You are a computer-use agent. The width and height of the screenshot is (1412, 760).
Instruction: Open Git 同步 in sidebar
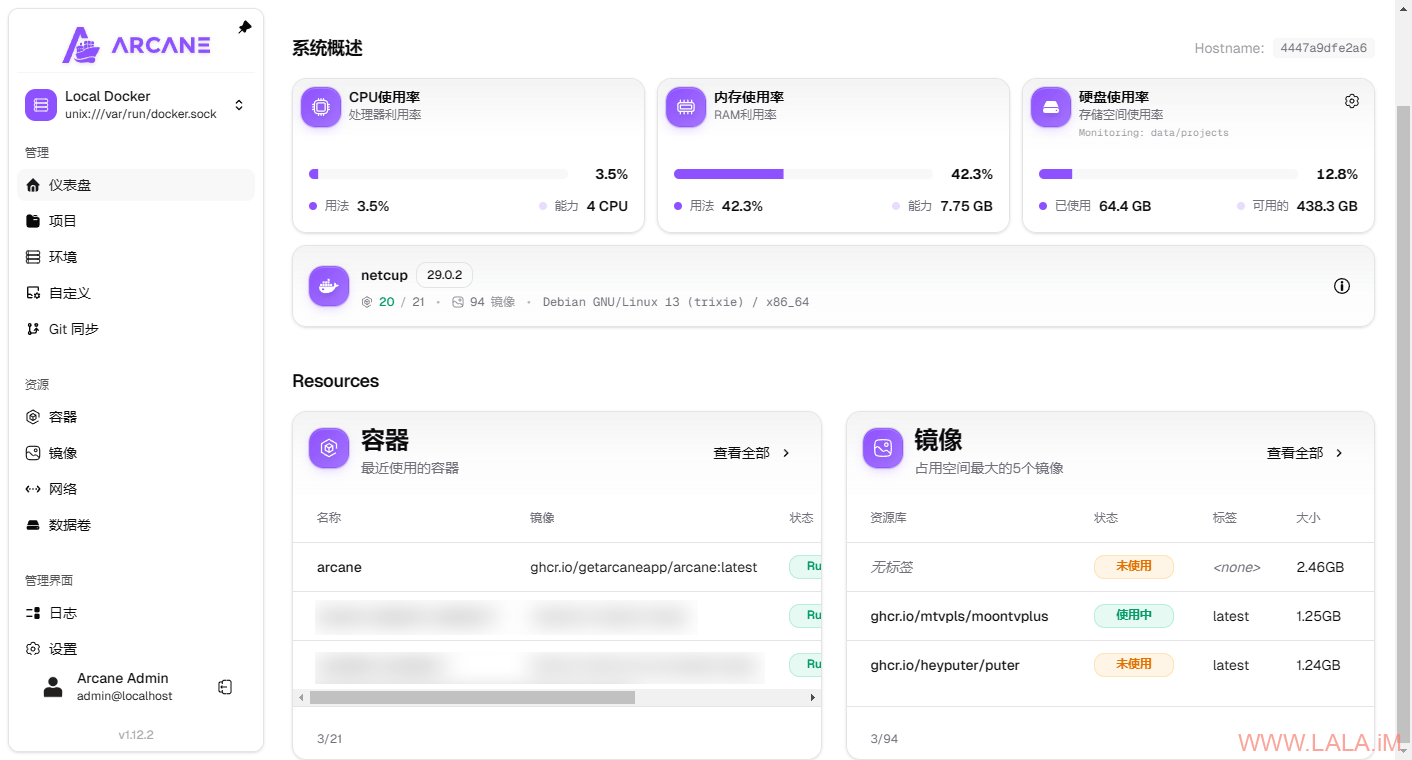[x=73, y=329]
